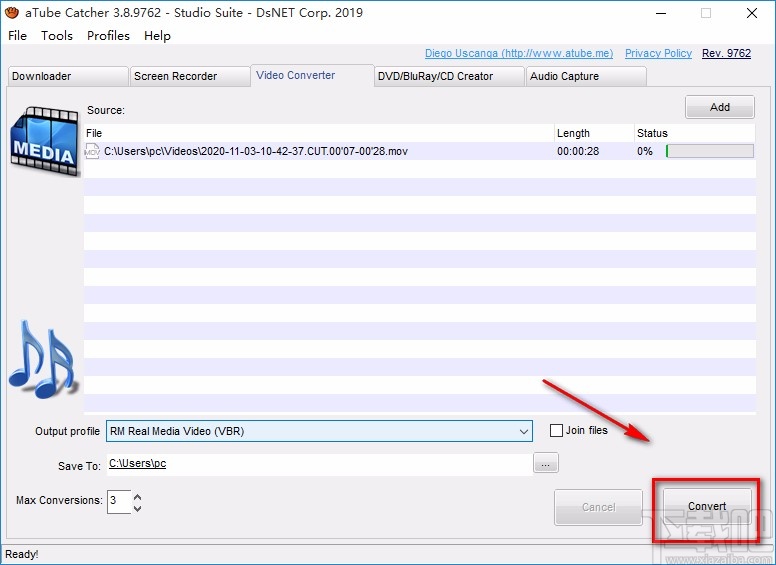Viewport: 776px width, 565px height.
Task: Click the MOV file icon in list
Action: coord(93,152)
